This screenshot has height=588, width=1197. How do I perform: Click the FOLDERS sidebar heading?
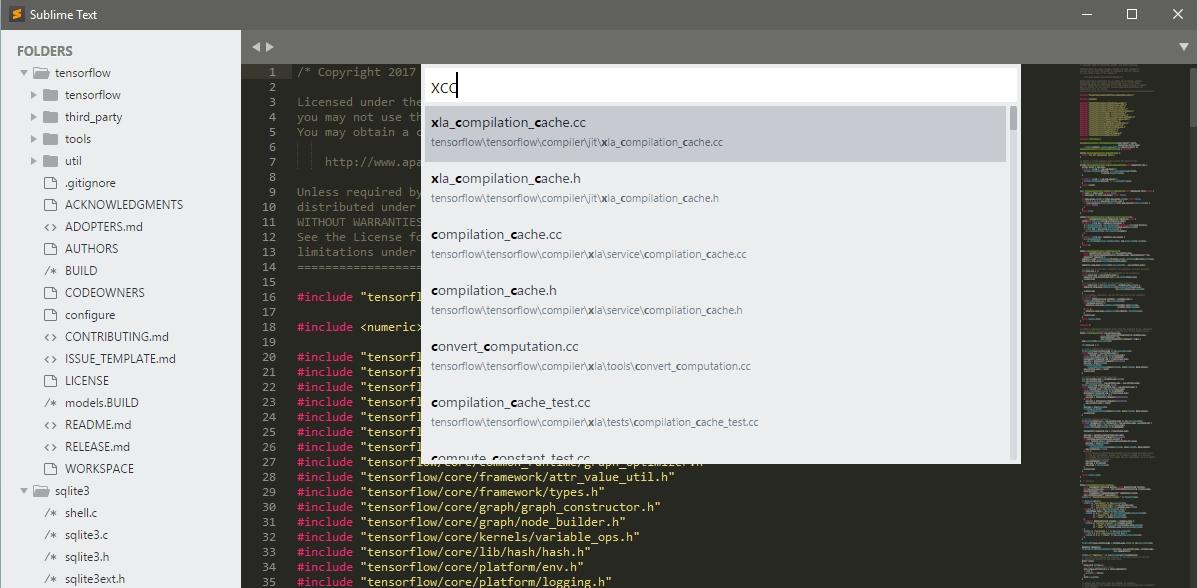(45, 51)
